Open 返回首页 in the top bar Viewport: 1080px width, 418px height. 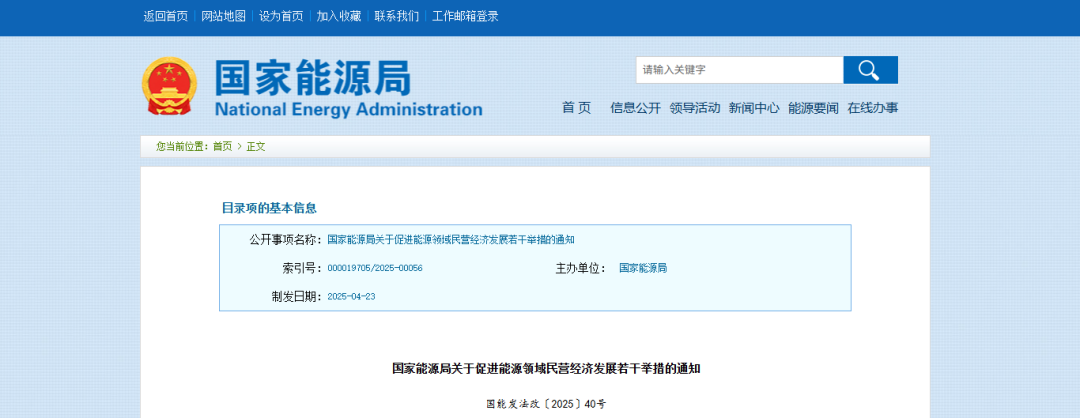click(x=165, y=16)
